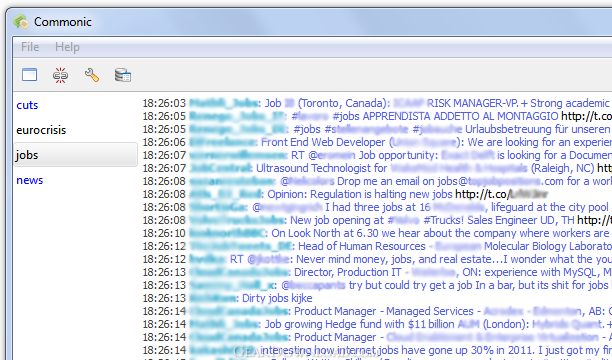Screen dimensions: 612x360
Task: Open the link after Raleigh, NC
Action: point(604,168)
